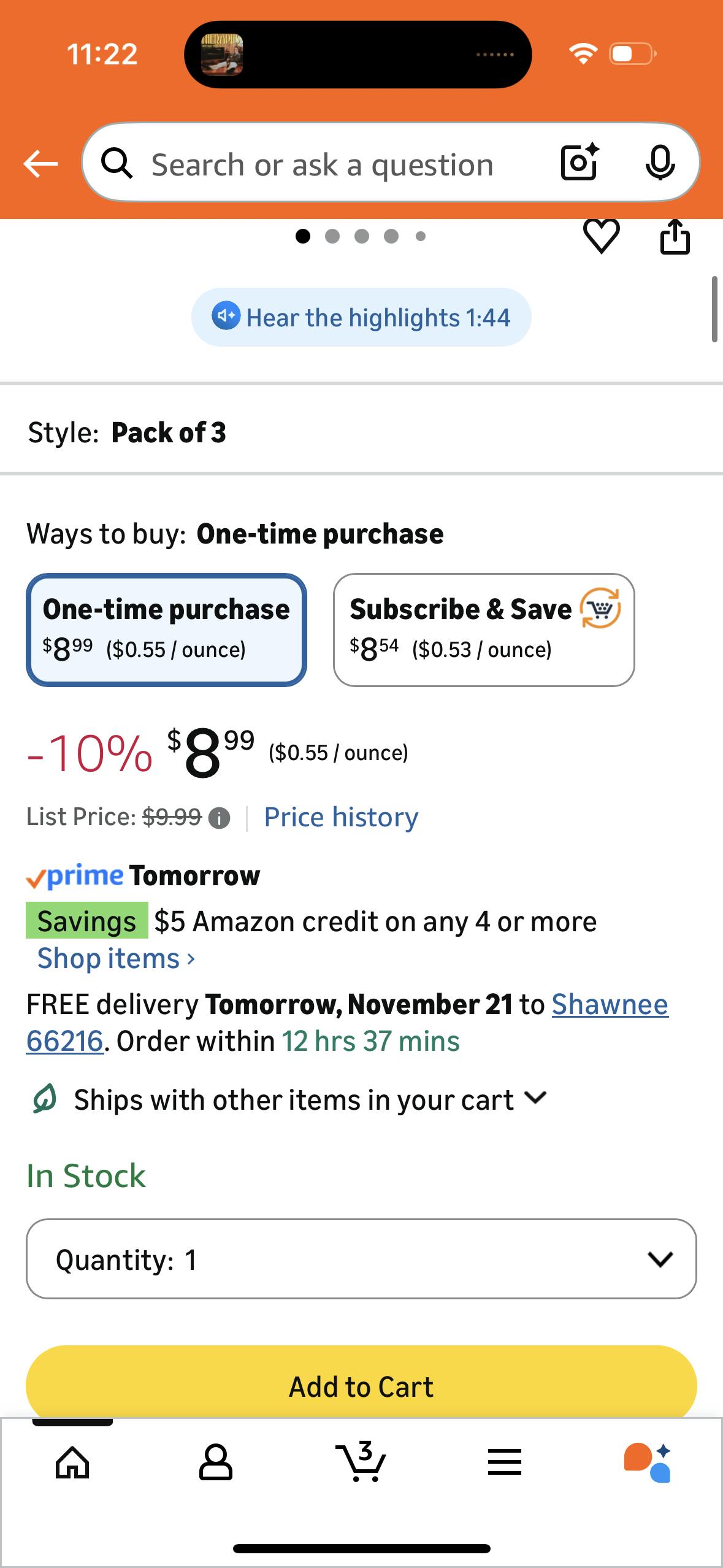Open the Rufus AI assistant icon

pos(648,1462)
